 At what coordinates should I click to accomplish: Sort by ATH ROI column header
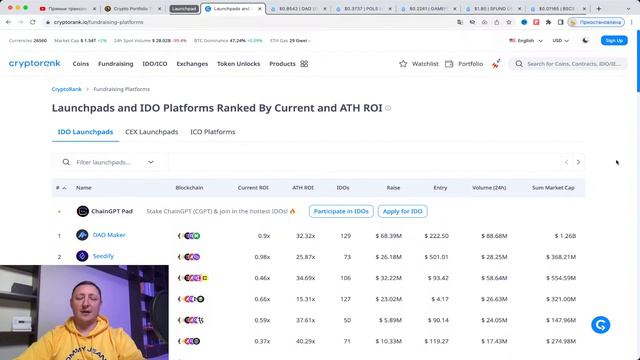click(303, 188)
